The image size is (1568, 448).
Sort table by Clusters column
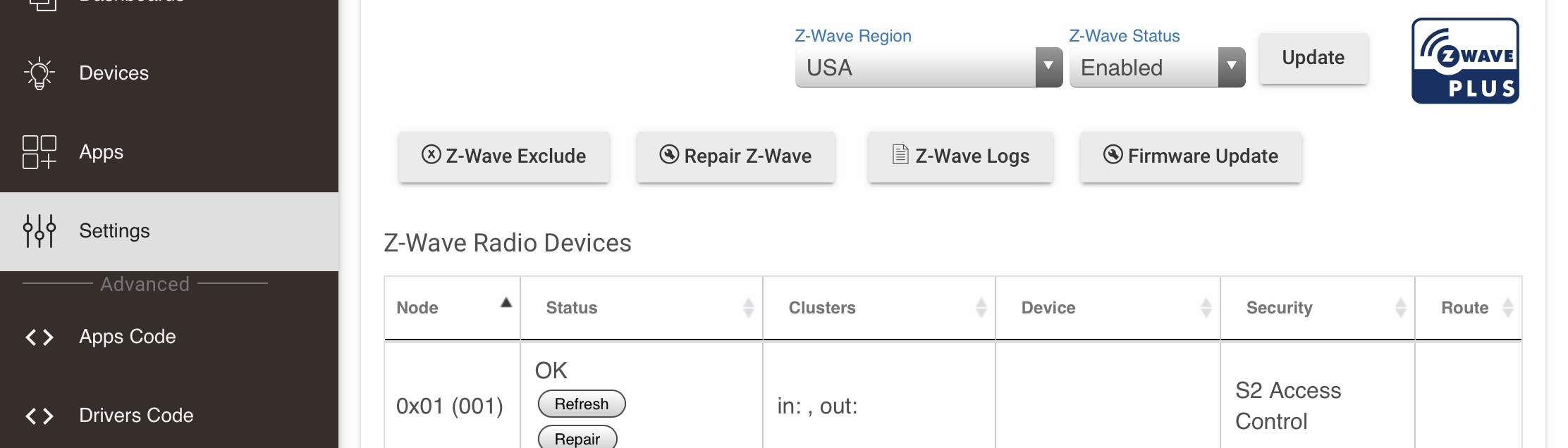tap(878, 308)
